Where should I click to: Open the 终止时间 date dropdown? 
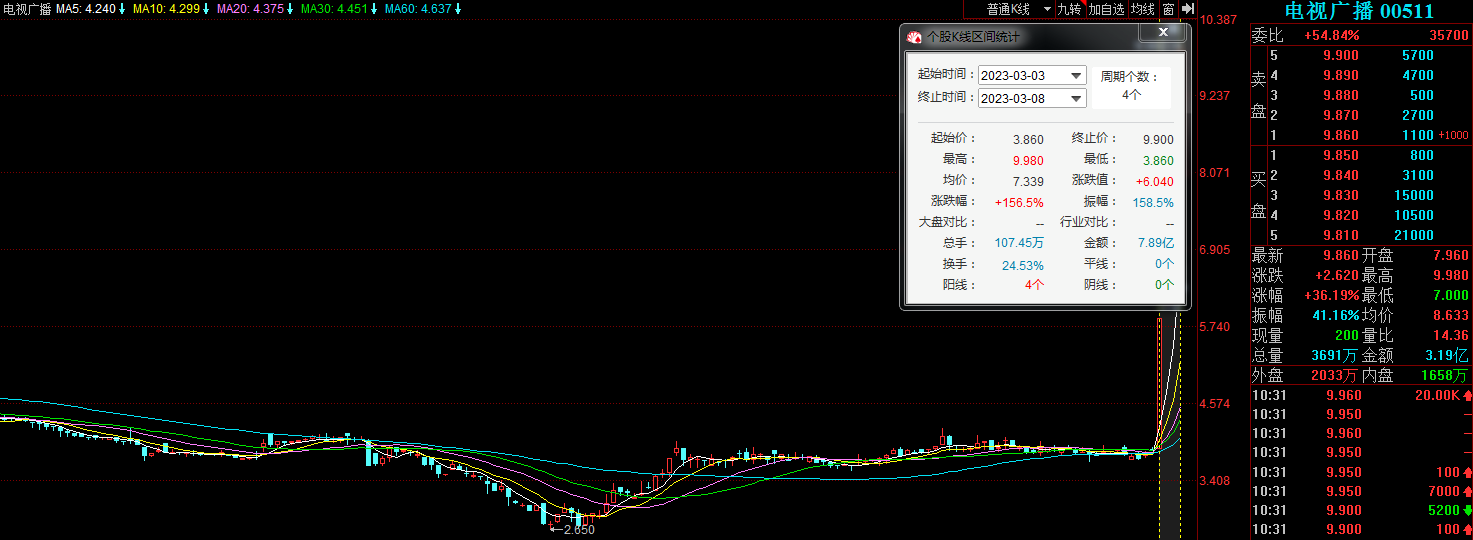click(1076, 98)
